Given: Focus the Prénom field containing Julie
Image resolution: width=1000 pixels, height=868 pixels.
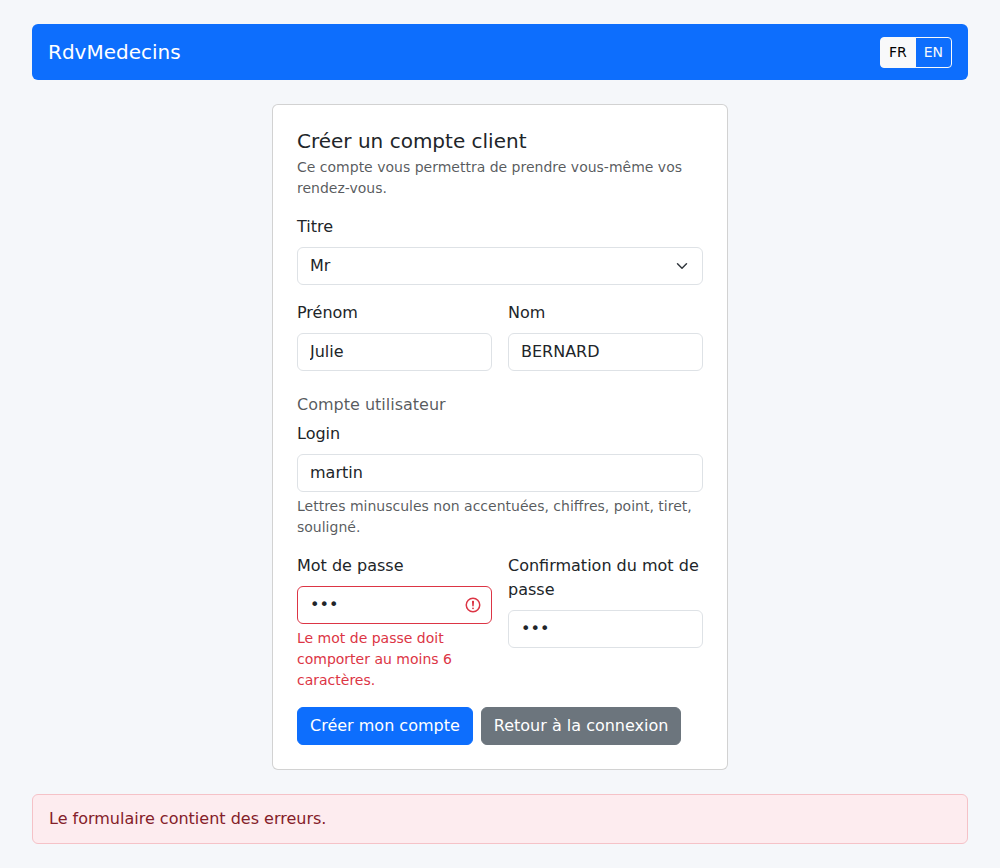Looking at the screenshot, I should tap(394, 352).
